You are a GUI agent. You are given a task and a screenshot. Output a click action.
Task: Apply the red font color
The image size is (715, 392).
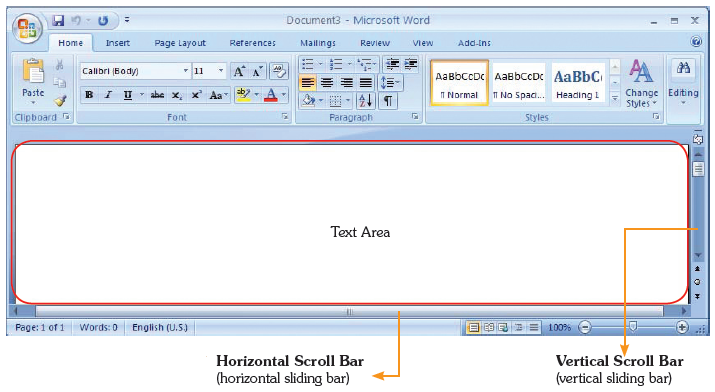271,95
